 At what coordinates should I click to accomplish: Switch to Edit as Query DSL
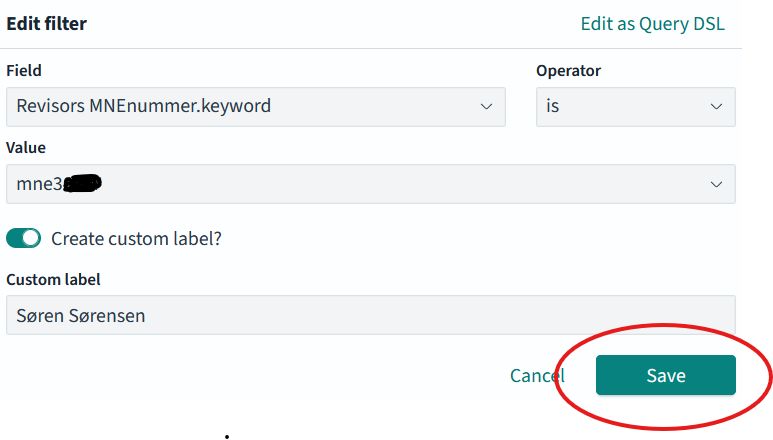[652, 24]
